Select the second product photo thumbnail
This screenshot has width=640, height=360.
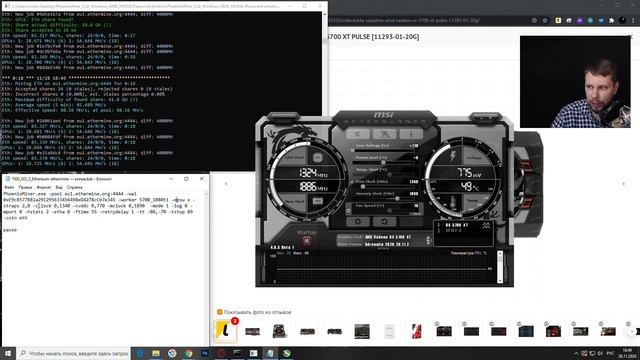tap(253, 331)
